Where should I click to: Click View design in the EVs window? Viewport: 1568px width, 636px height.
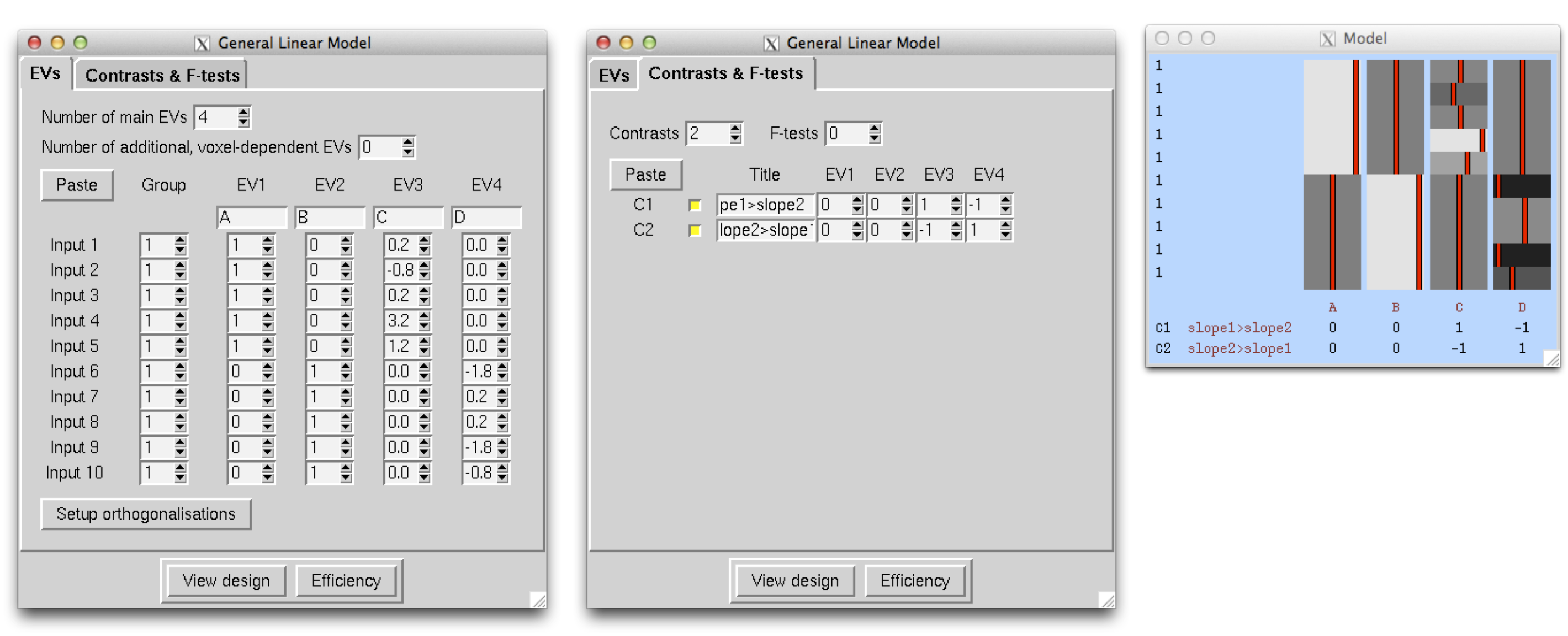point(225,581)
